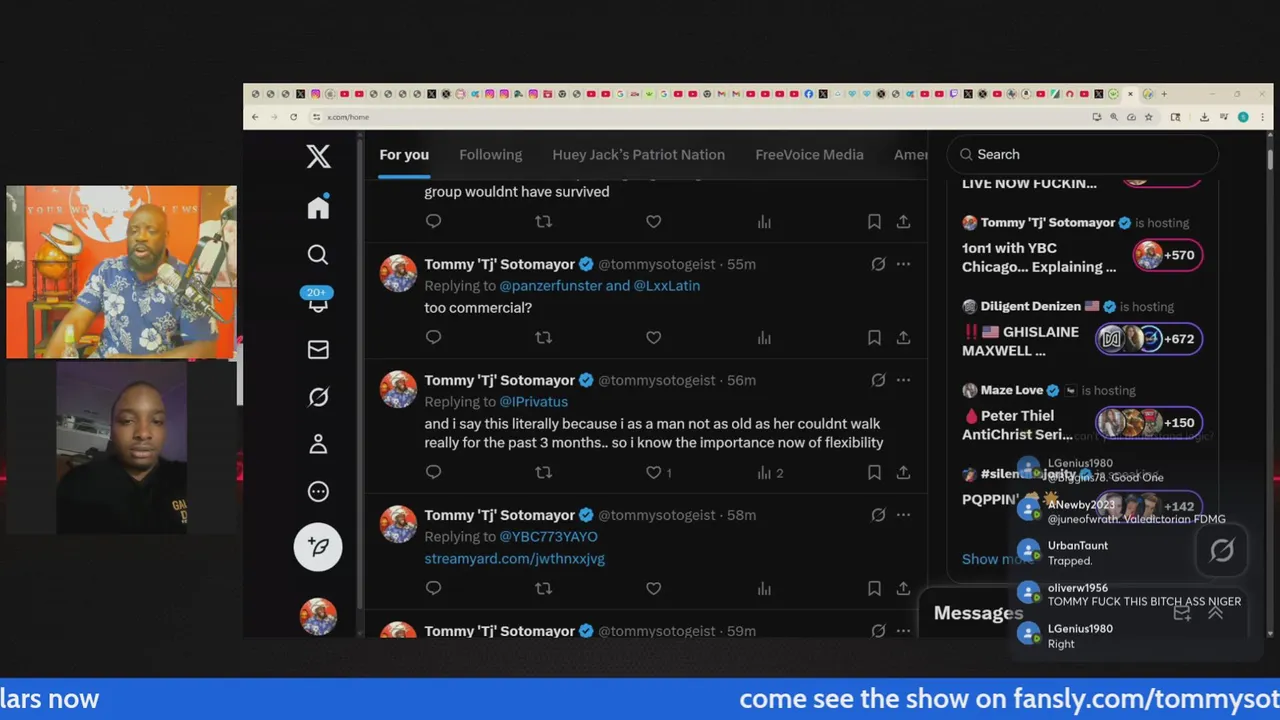
Task: Click the X logo in sidebar
Action: pos(318,156)
